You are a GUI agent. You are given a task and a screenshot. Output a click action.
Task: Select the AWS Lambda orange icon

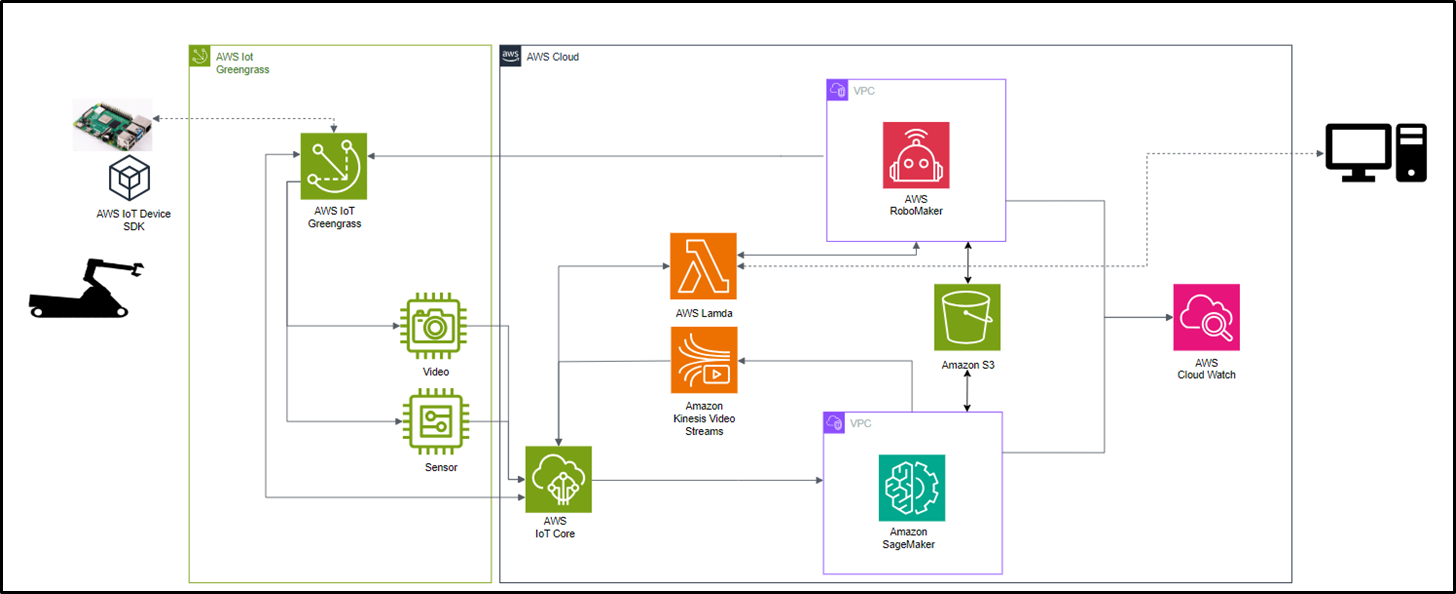(703, 266)
